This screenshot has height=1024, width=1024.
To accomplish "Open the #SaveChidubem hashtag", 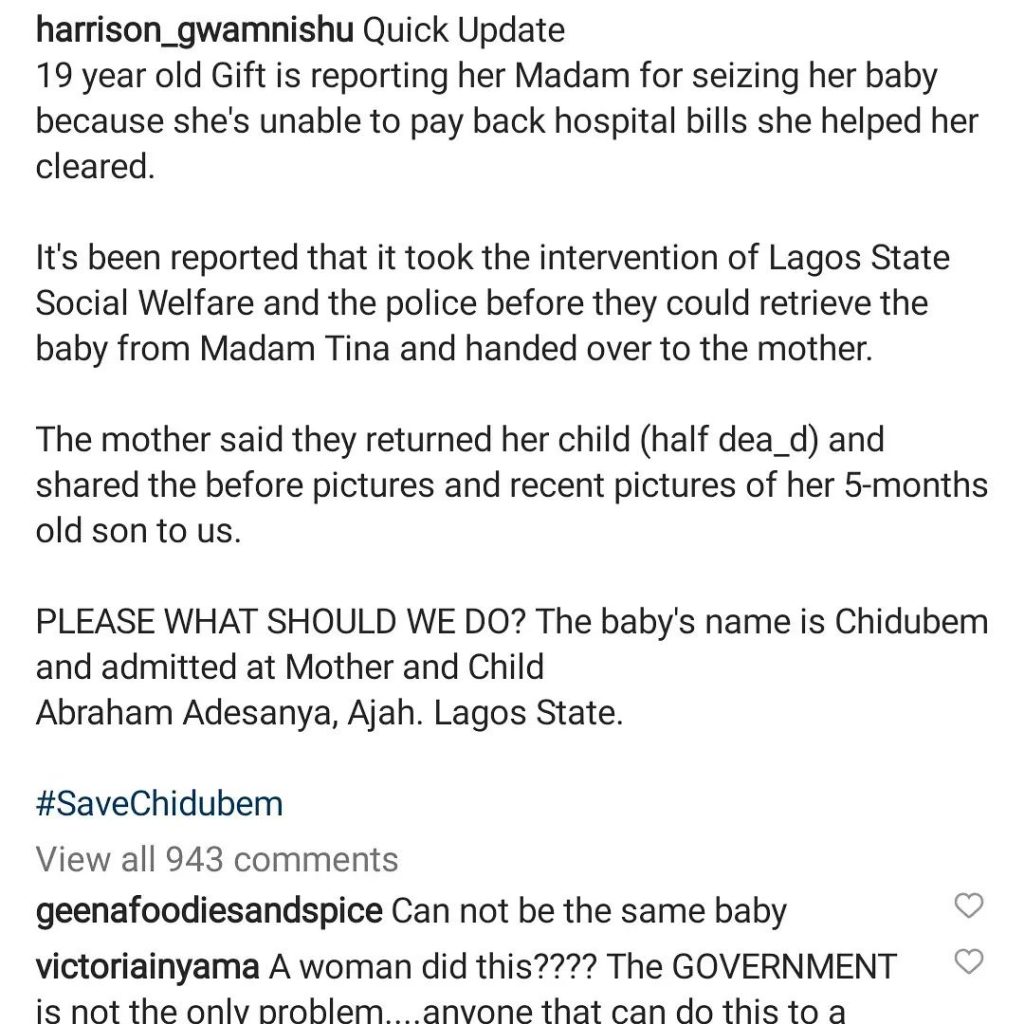I will [x=159, y=804].
